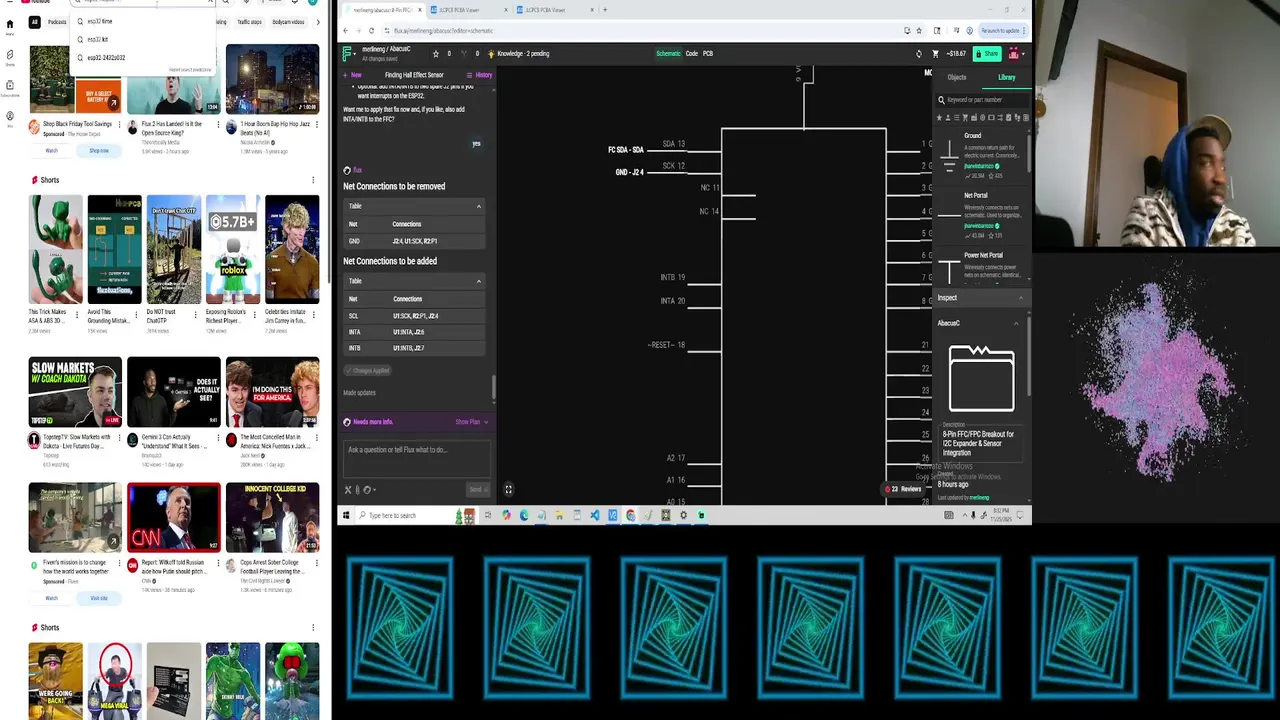Click the AbacusC project folder thumbnail
Viewport: 1280px width, 720px height.
point(981,378)
